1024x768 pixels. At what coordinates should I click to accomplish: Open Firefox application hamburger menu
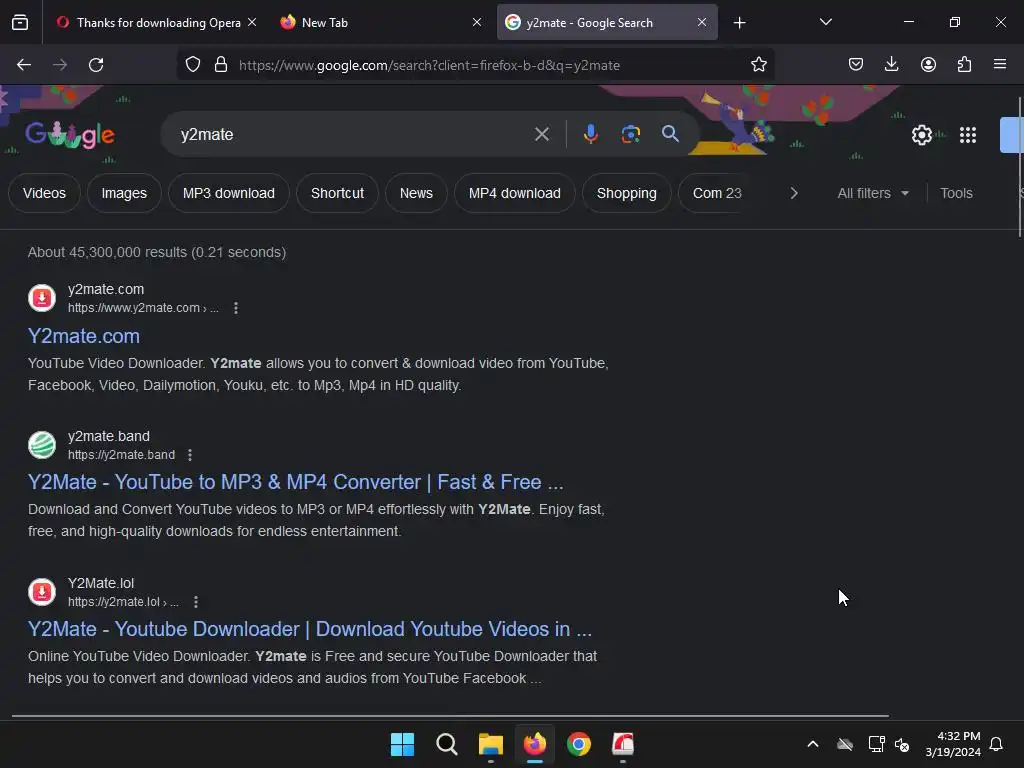pos(1000,65)
